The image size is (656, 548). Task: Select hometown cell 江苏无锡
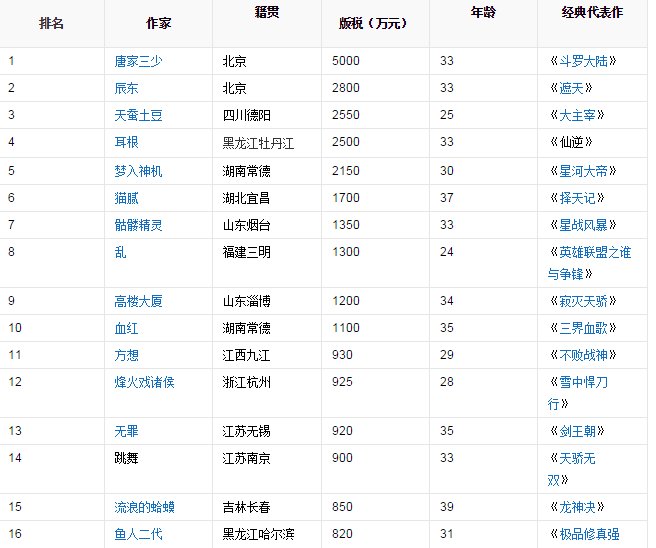(x=247, y=431)
